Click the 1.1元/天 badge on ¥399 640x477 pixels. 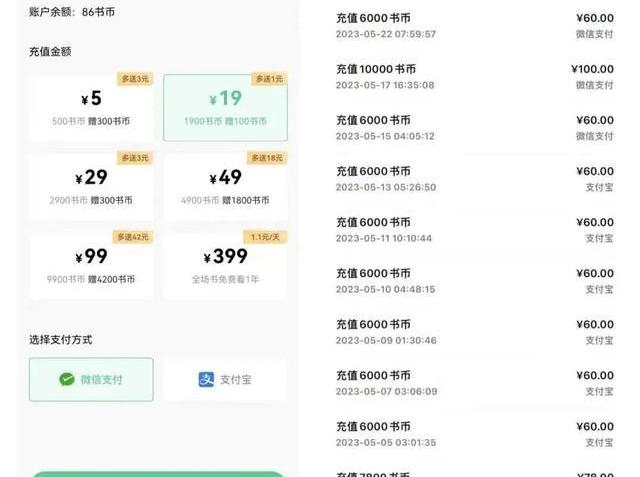267,238
